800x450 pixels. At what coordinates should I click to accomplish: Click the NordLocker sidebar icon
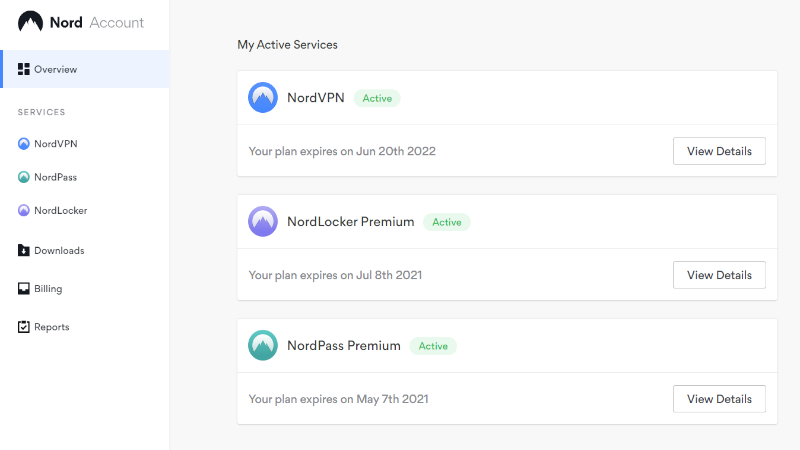pos(24,211)
